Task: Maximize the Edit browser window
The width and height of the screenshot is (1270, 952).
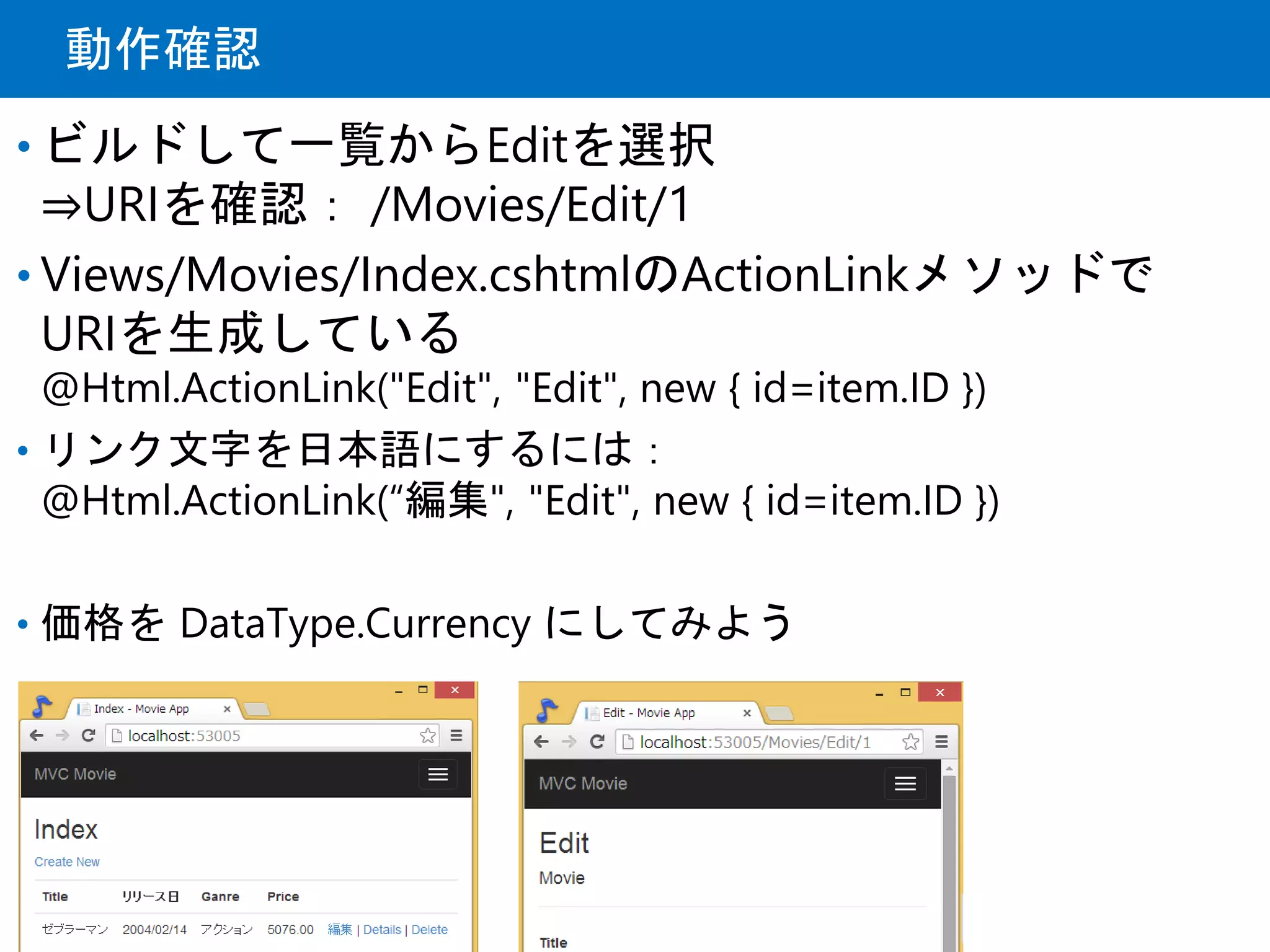Action: coord(905,692)
